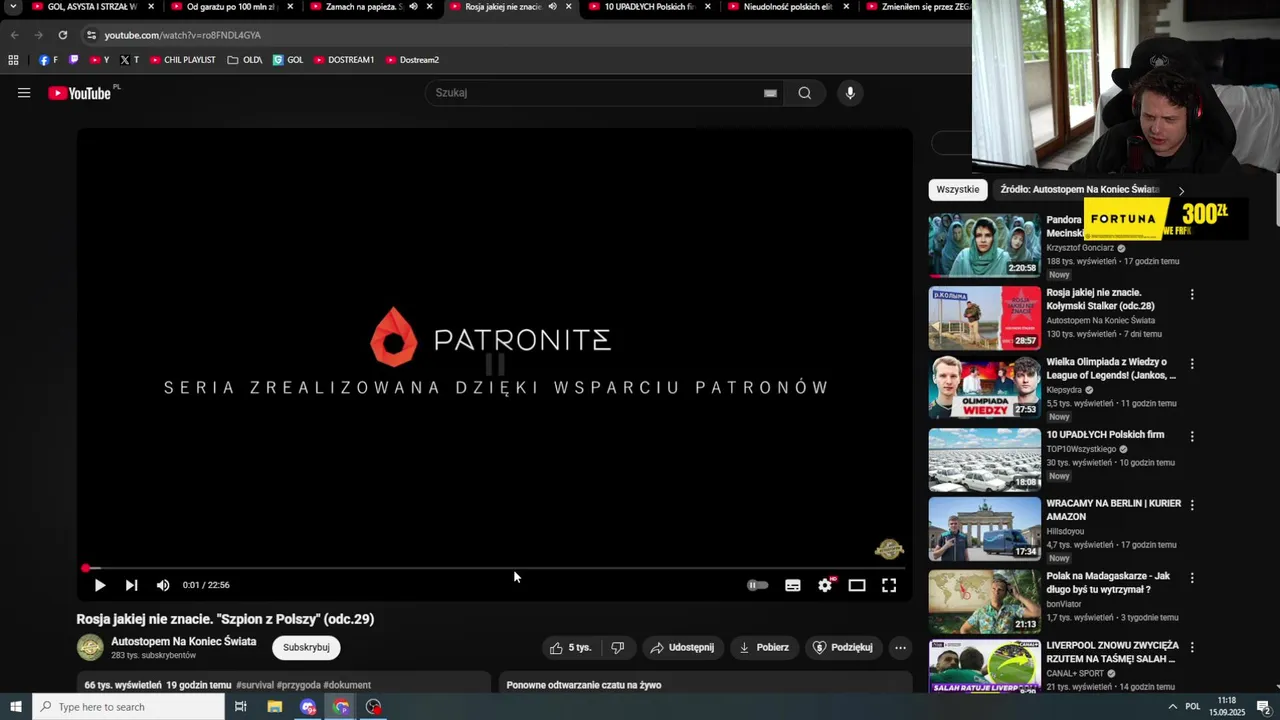Screen dimensions: 1280x720
Task: Open options for the LIVERPOOL ZNOWU ZWYCIĘŻA video
Action: point(1192,647)
